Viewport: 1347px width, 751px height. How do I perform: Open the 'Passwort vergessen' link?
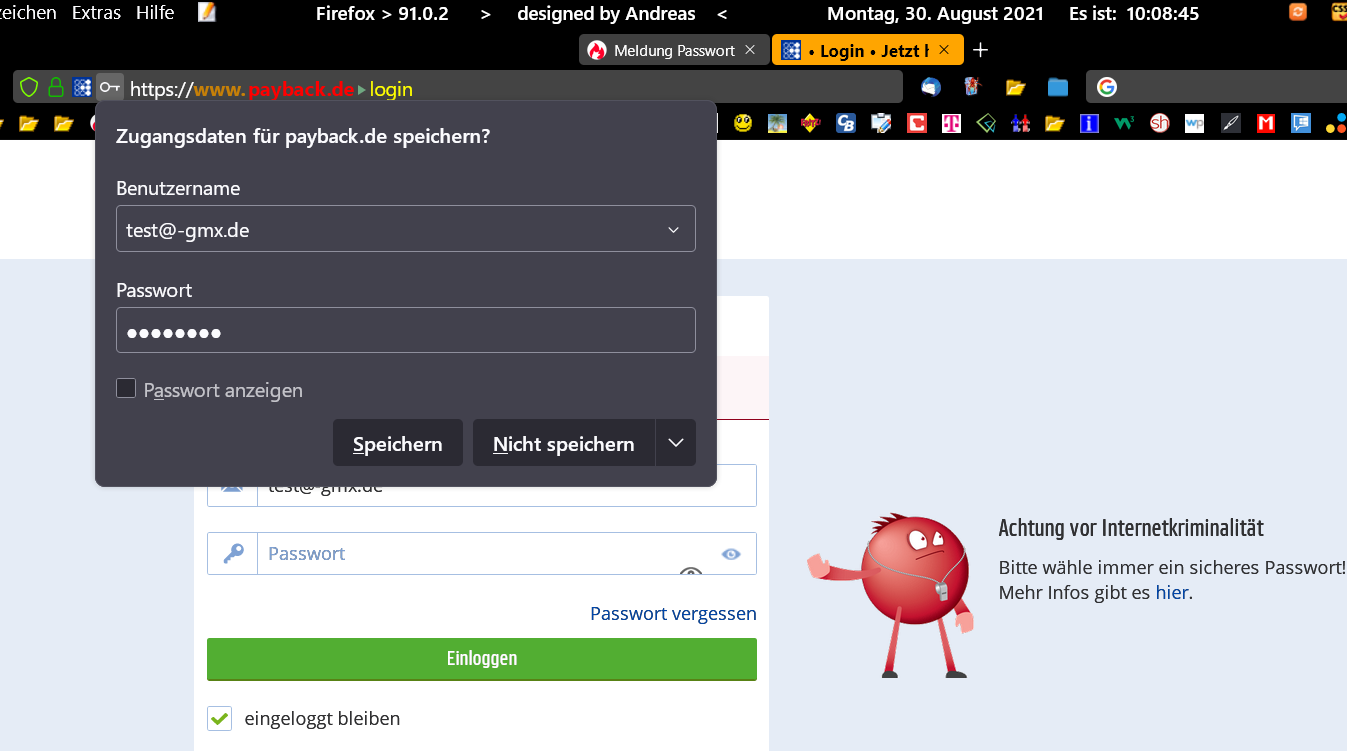tap(673, 613)
